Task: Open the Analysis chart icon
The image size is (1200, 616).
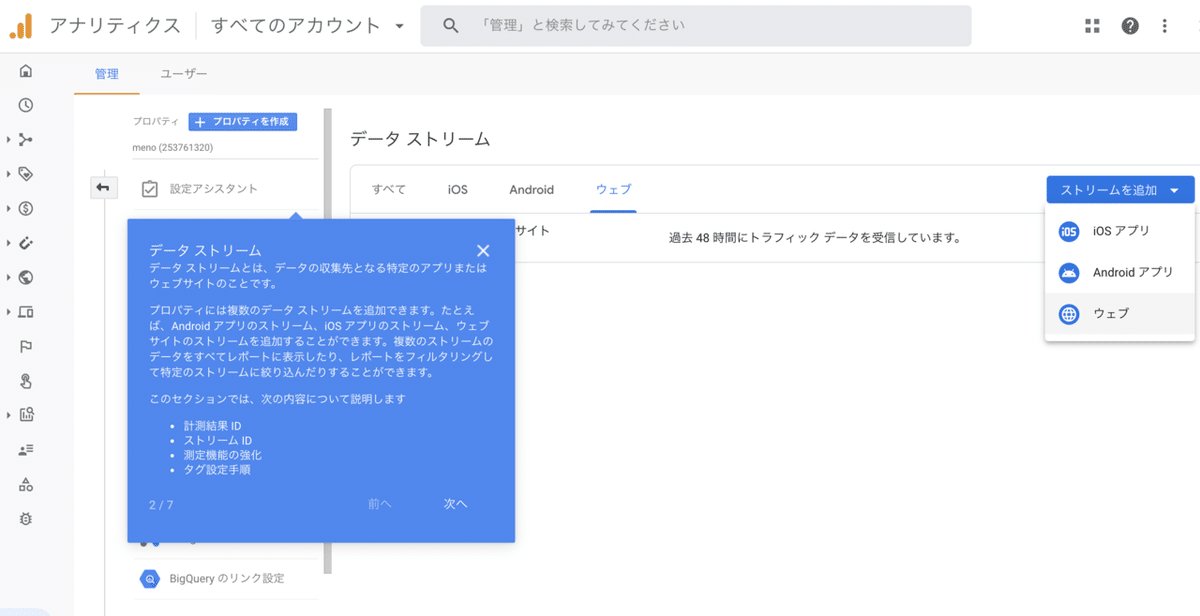Action: pos(26,415)
